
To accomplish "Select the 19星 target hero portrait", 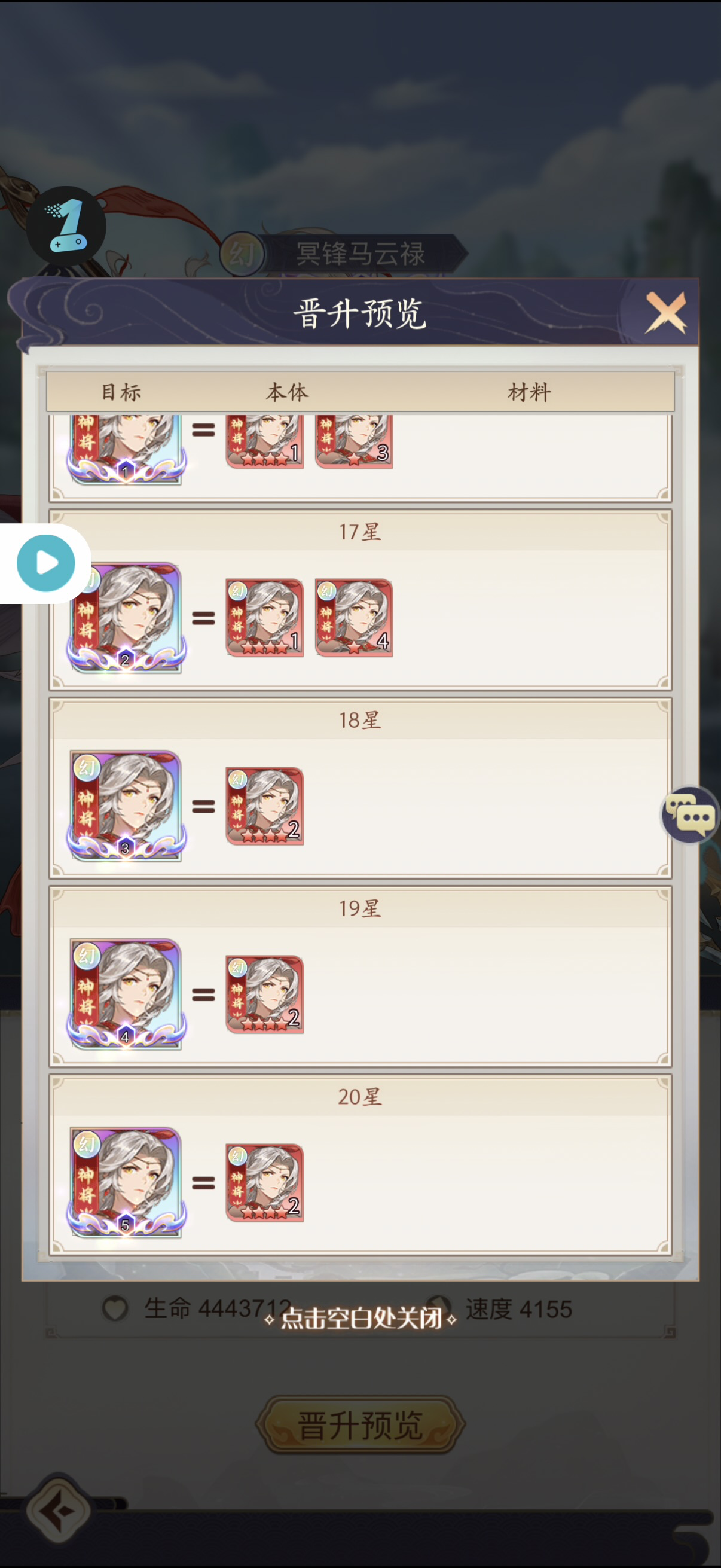I will click(x=126, y=993).
